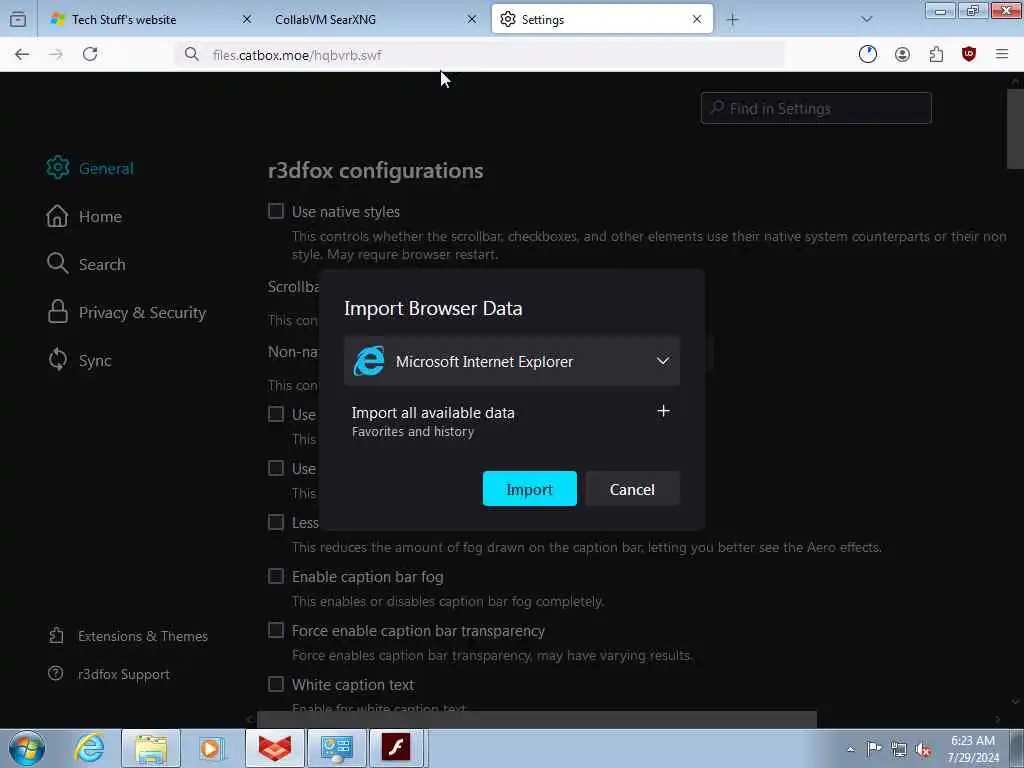Click the vertical scrollbar thumb
Image resolution: width=1024 pixels, height=768 pixels.
1016,128
